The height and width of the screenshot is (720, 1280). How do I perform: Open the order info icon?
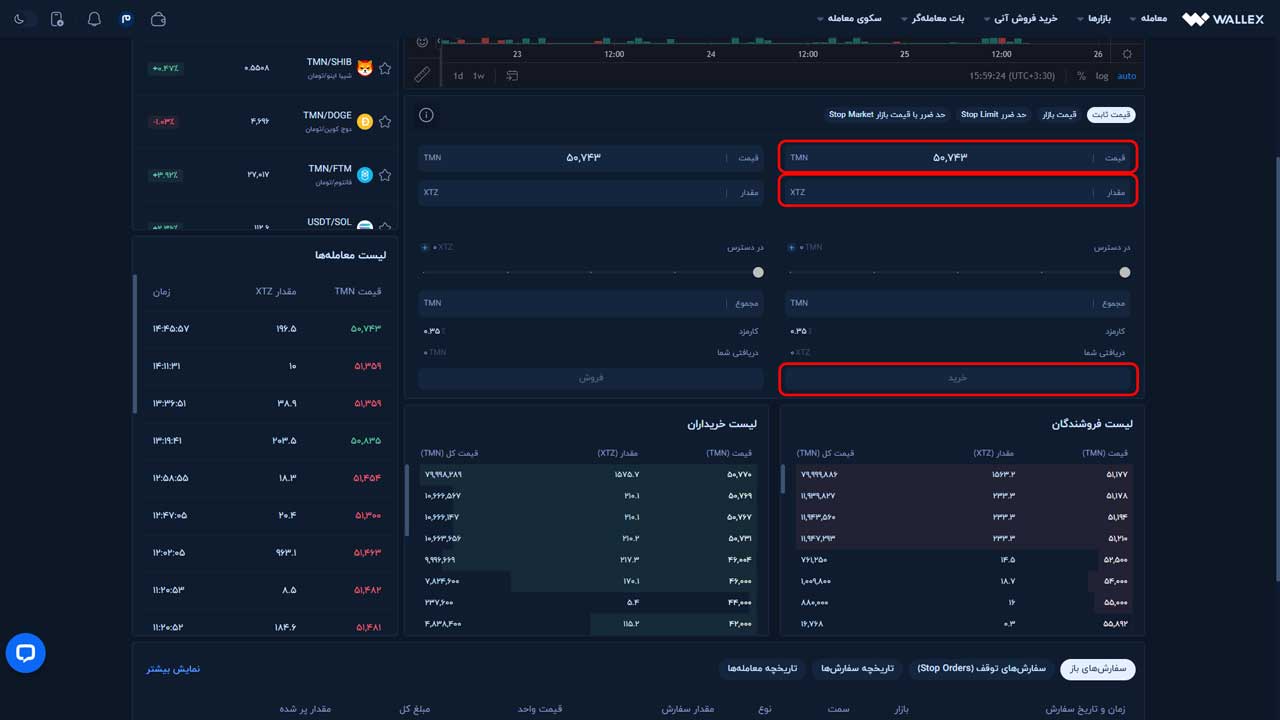[x=426, y=115]
